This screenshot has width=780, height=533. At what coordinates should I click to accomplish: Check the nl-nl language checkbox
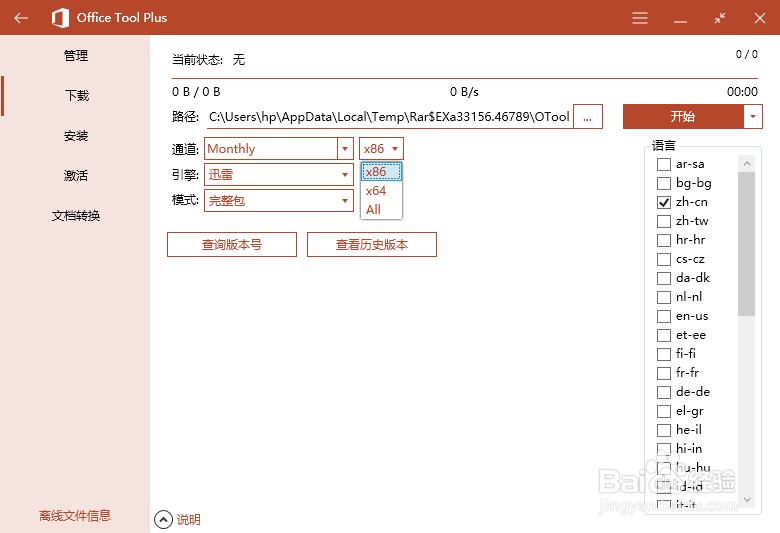664,297
